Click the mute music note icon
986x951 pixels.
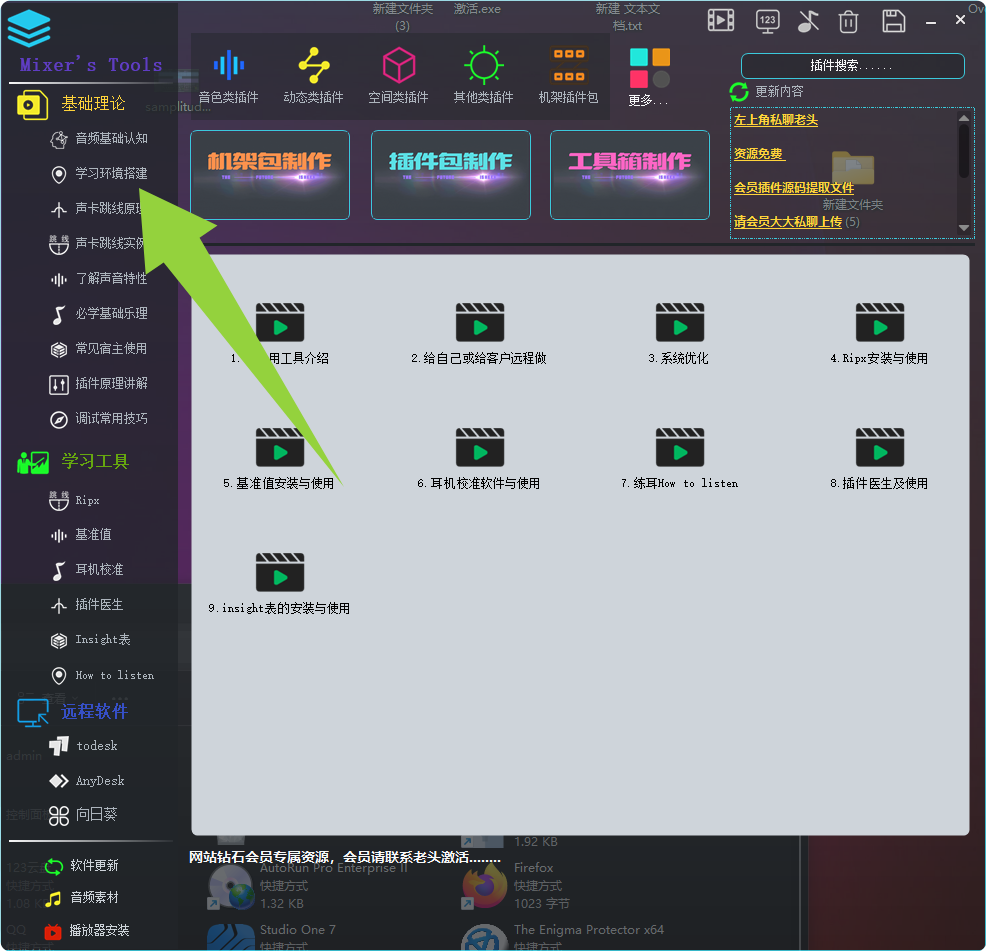[x=808, y=21]
